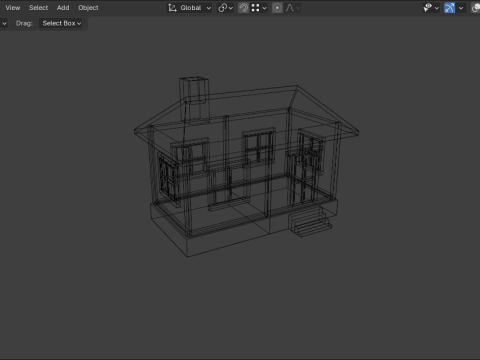Screen dimensions: 480x360
Task: Open the Object menu
Action: pyautogui.click(x=88, y=8)
